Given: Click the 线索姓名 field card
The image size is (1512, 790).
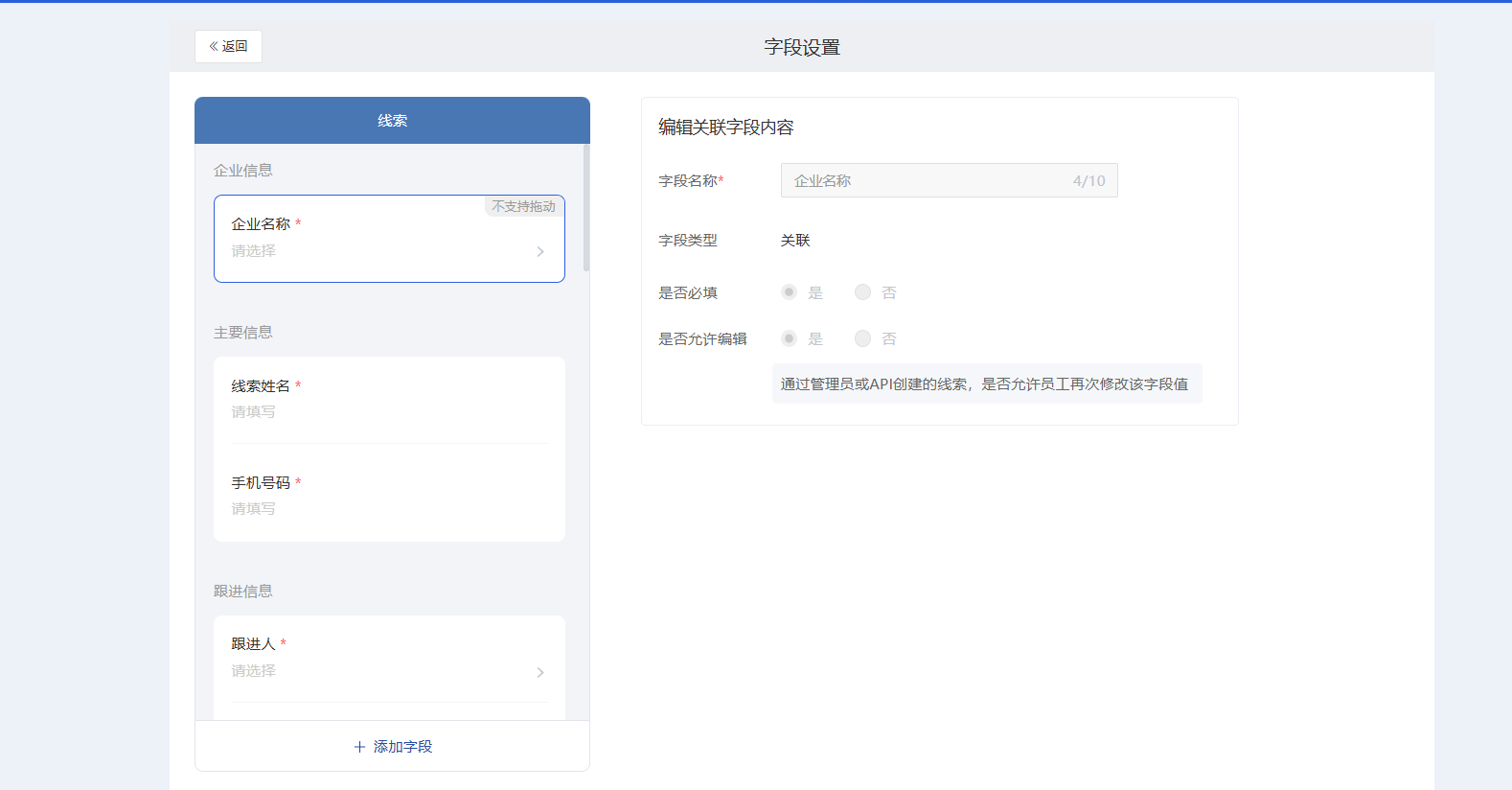Looking at the screenshot, I should (x=389, y=400).
